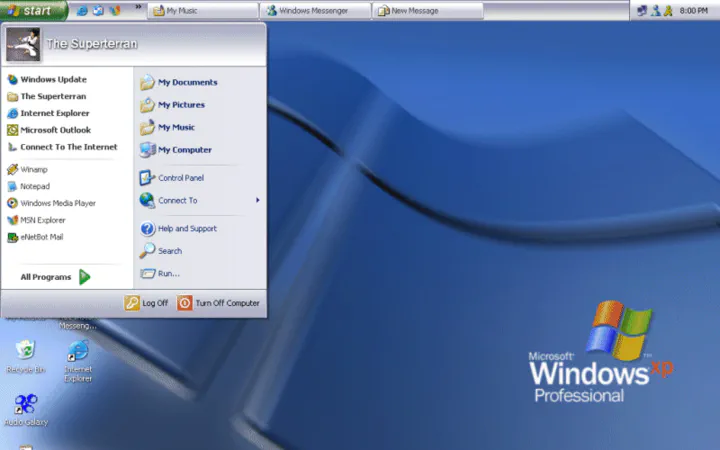The height and width of the screenshot is (450, 720).
Task: Start Windows Media Player
Action: coord(51,203)
